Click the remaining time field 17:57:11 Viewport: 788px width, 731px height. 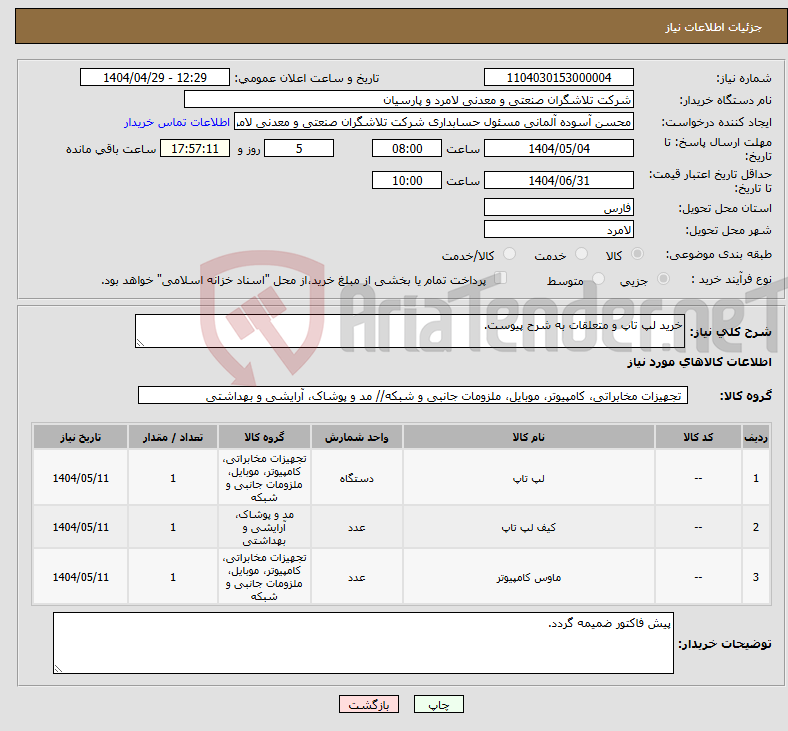[195, 148]
